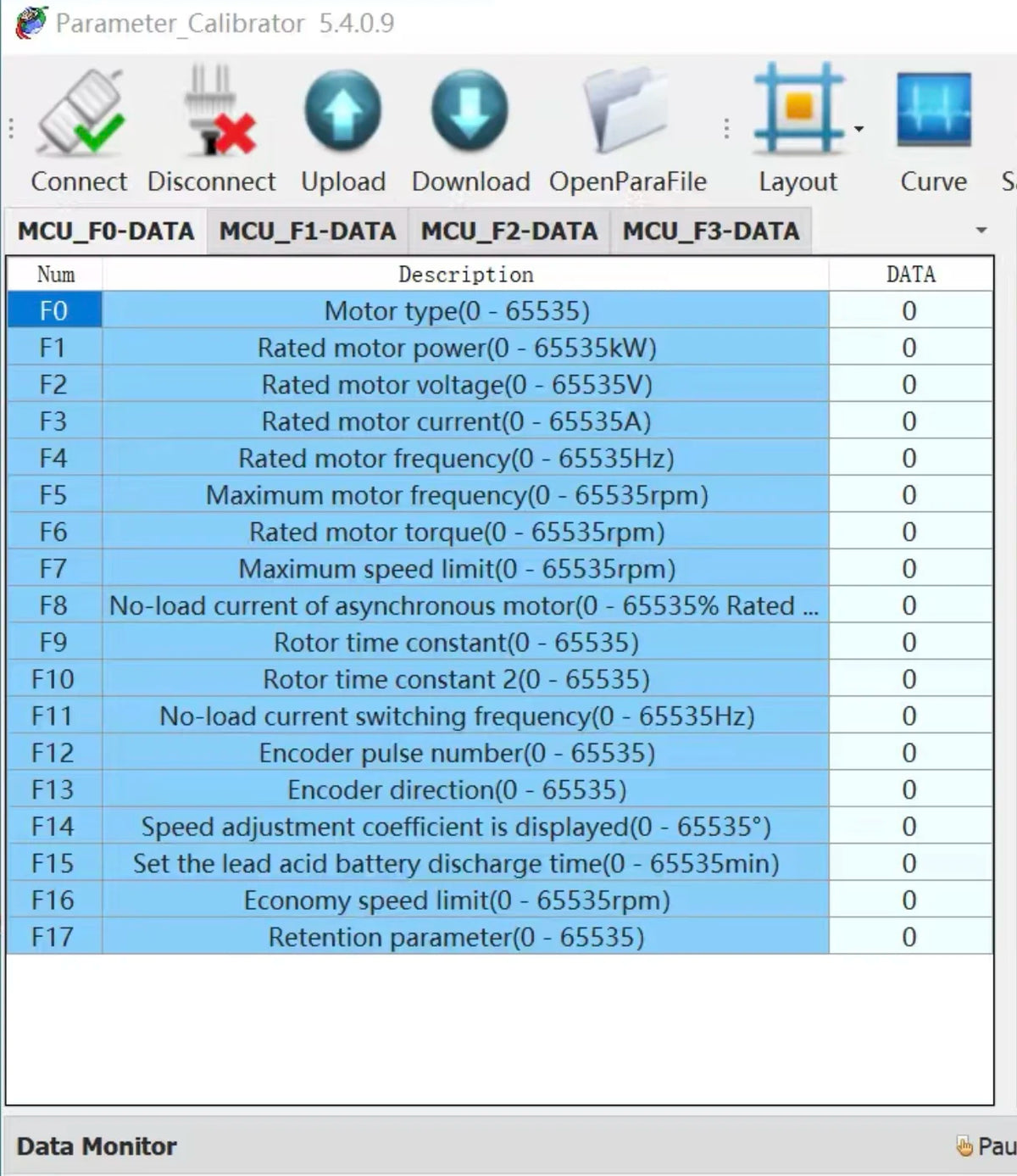Switch to the MCU_F3-DATA tab
Screen dimensions: 1017x1176
click(711, 231)
